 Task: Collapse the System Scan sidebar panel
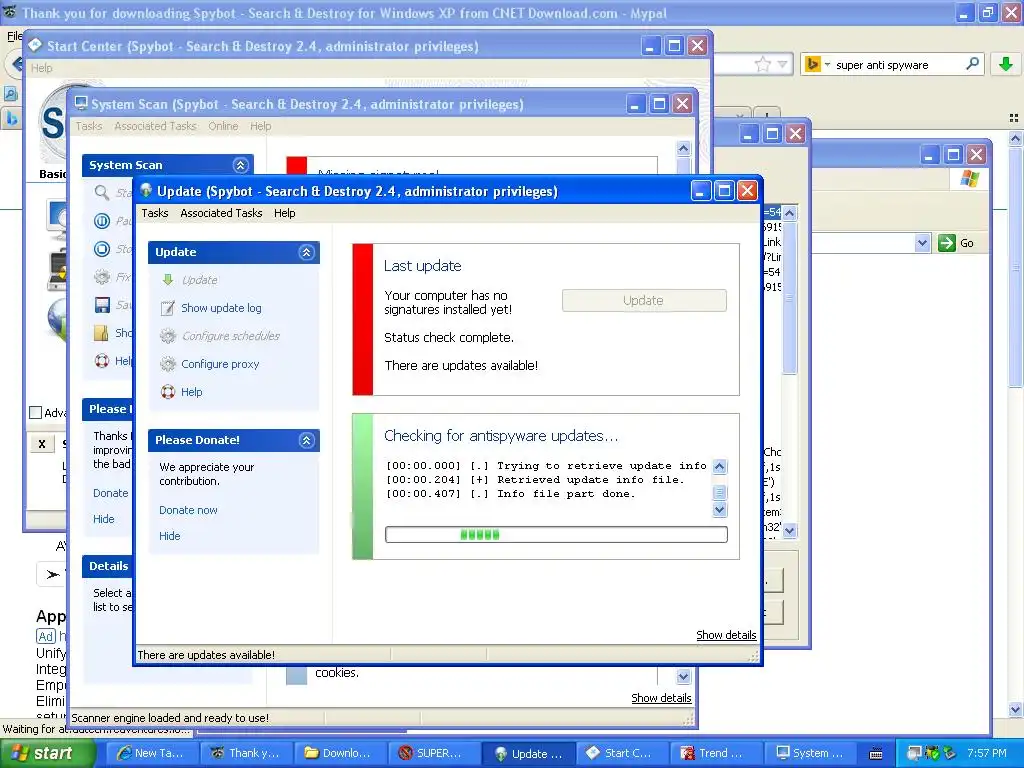pyautogui.click(x=240, y=165)
